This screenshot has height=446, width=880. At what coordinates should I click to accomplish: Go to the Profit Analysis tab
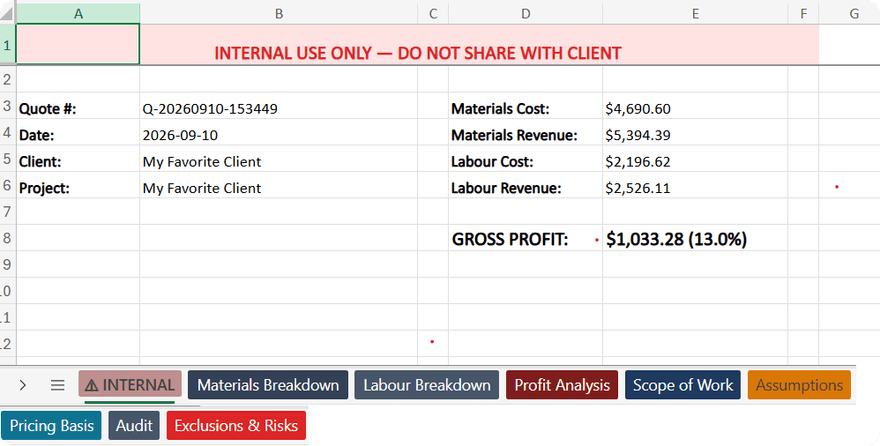tap(562, 385)
